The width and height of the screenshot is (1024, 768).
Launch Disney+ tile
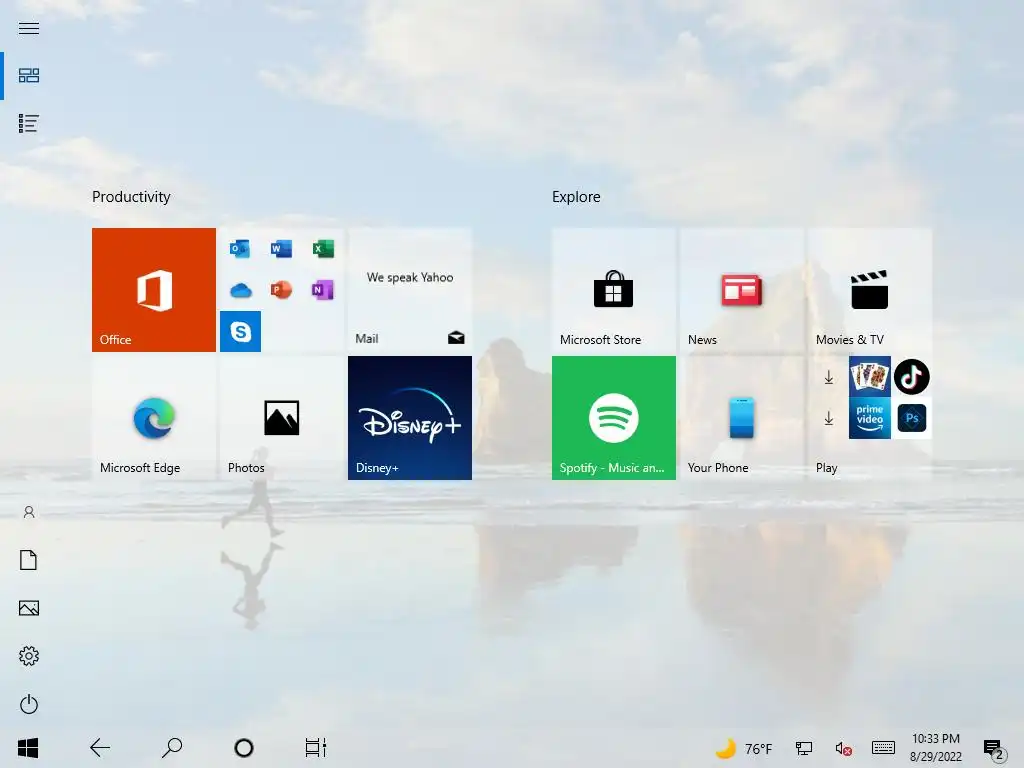(409, 417)
